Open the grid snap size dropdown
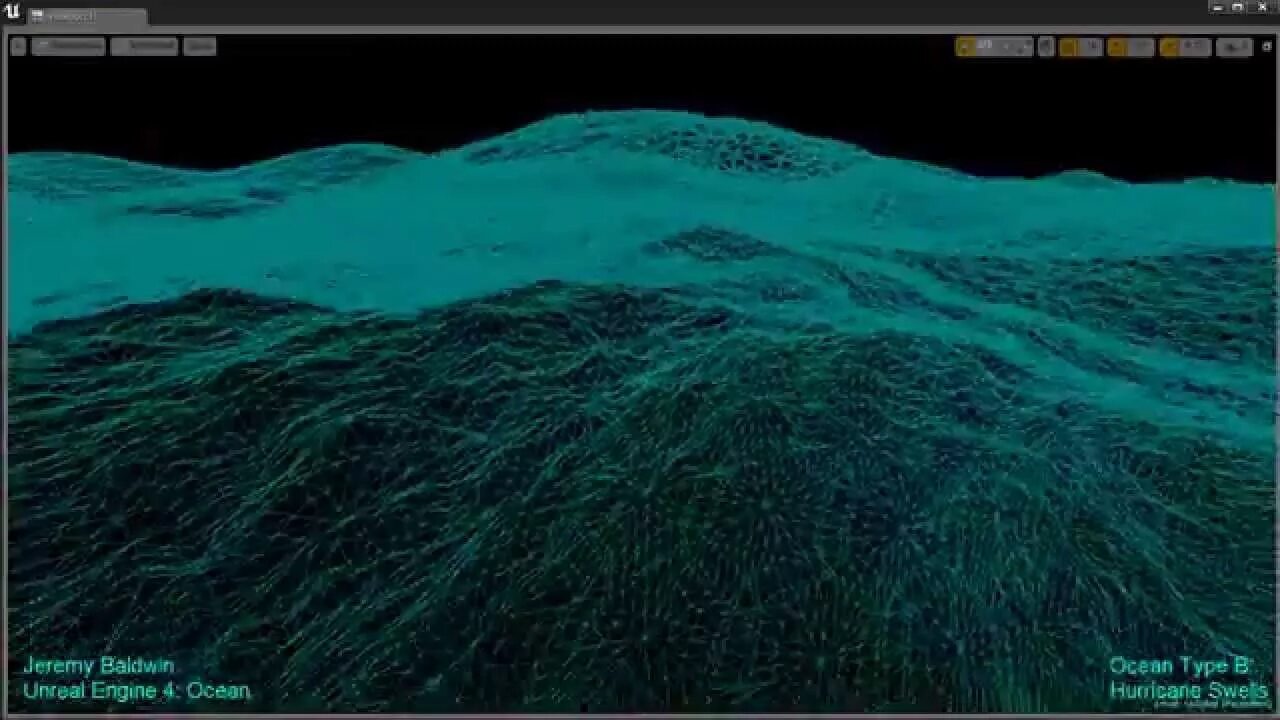The height and width of the screenshot is (720, 1280). point(1093,46)
